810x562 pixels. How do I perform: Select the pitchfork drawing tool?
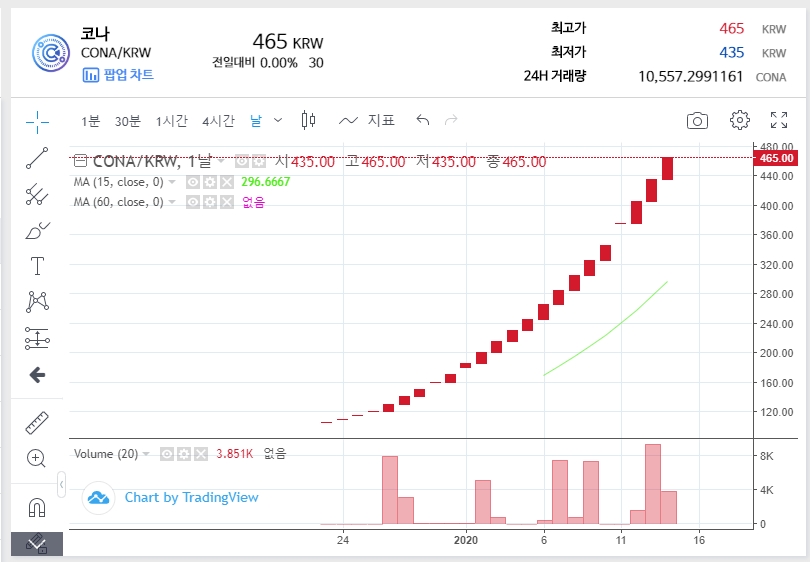37,194
